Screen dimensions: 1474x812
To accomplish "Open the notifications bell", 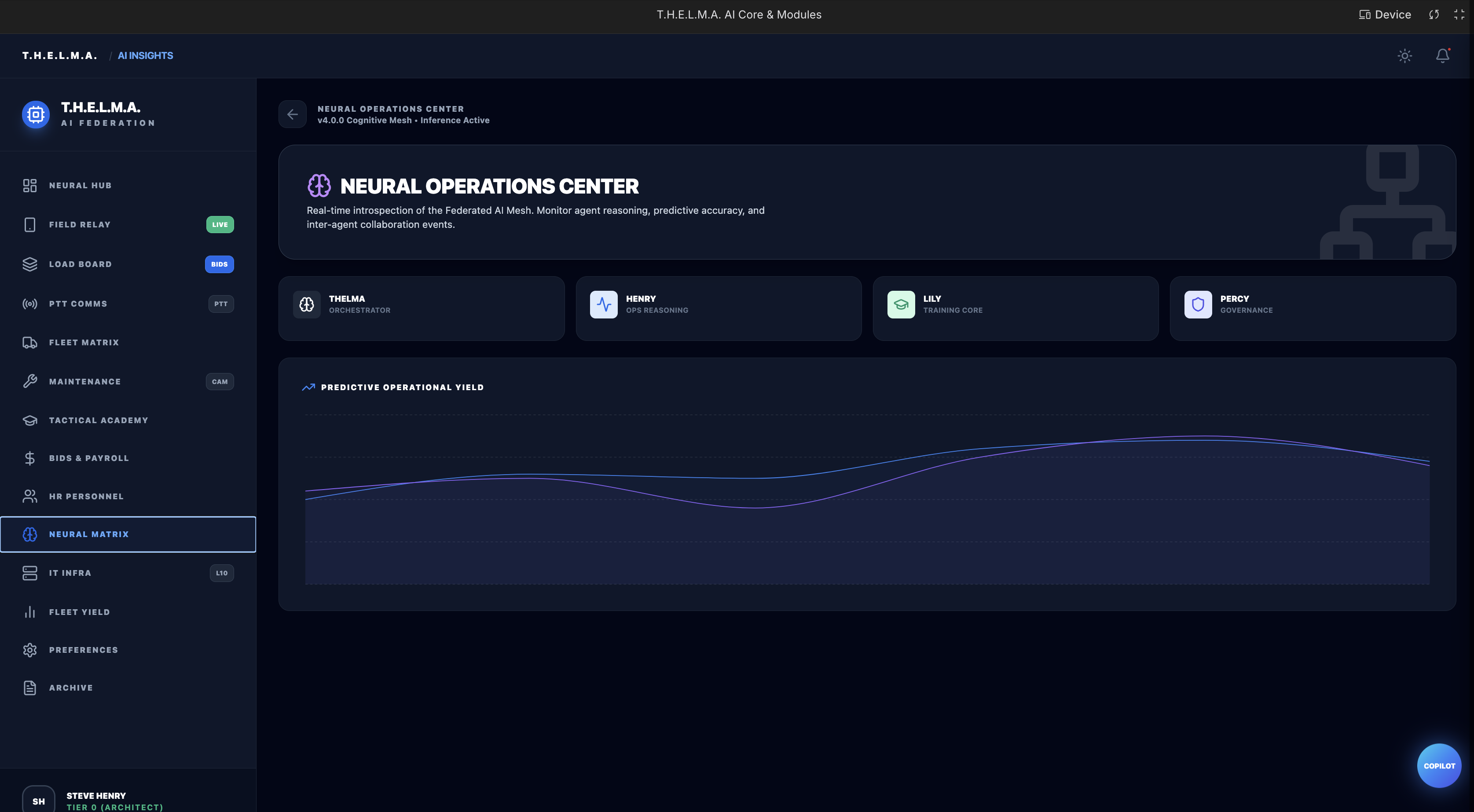I will pos(1442,55).
